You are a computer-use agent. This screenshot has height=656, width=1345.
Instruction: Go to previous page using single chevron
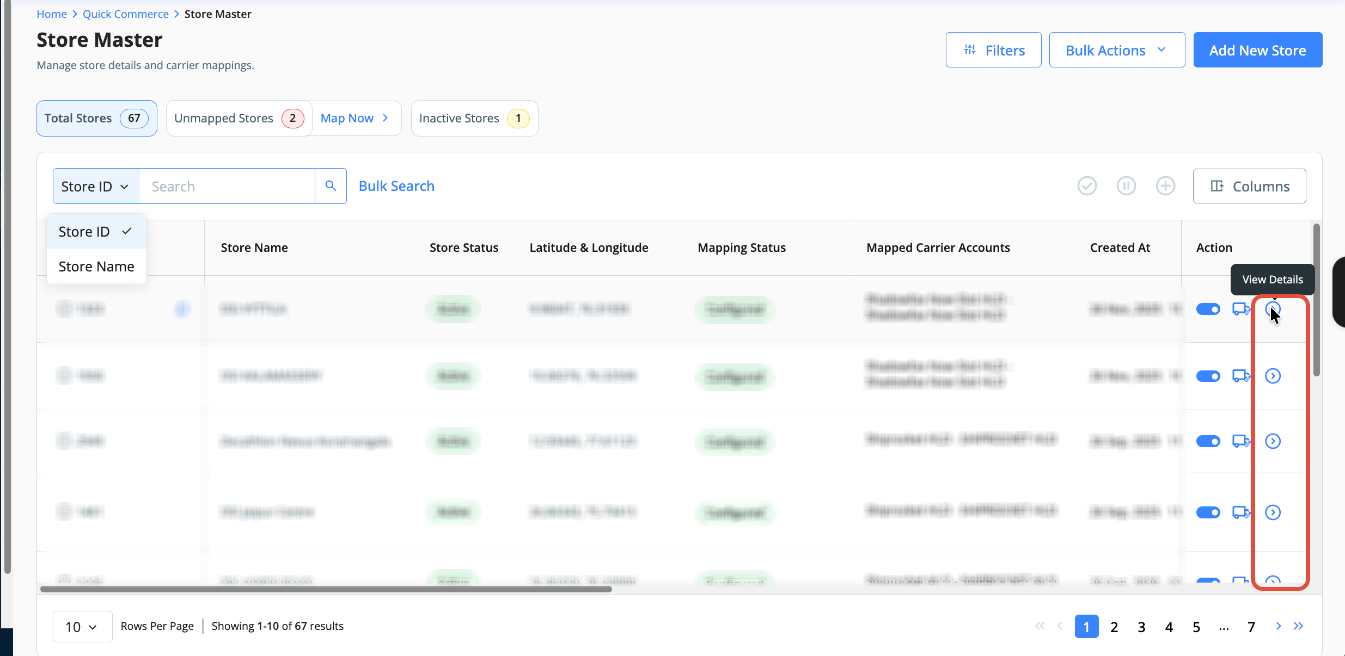tap(1060, 627)
